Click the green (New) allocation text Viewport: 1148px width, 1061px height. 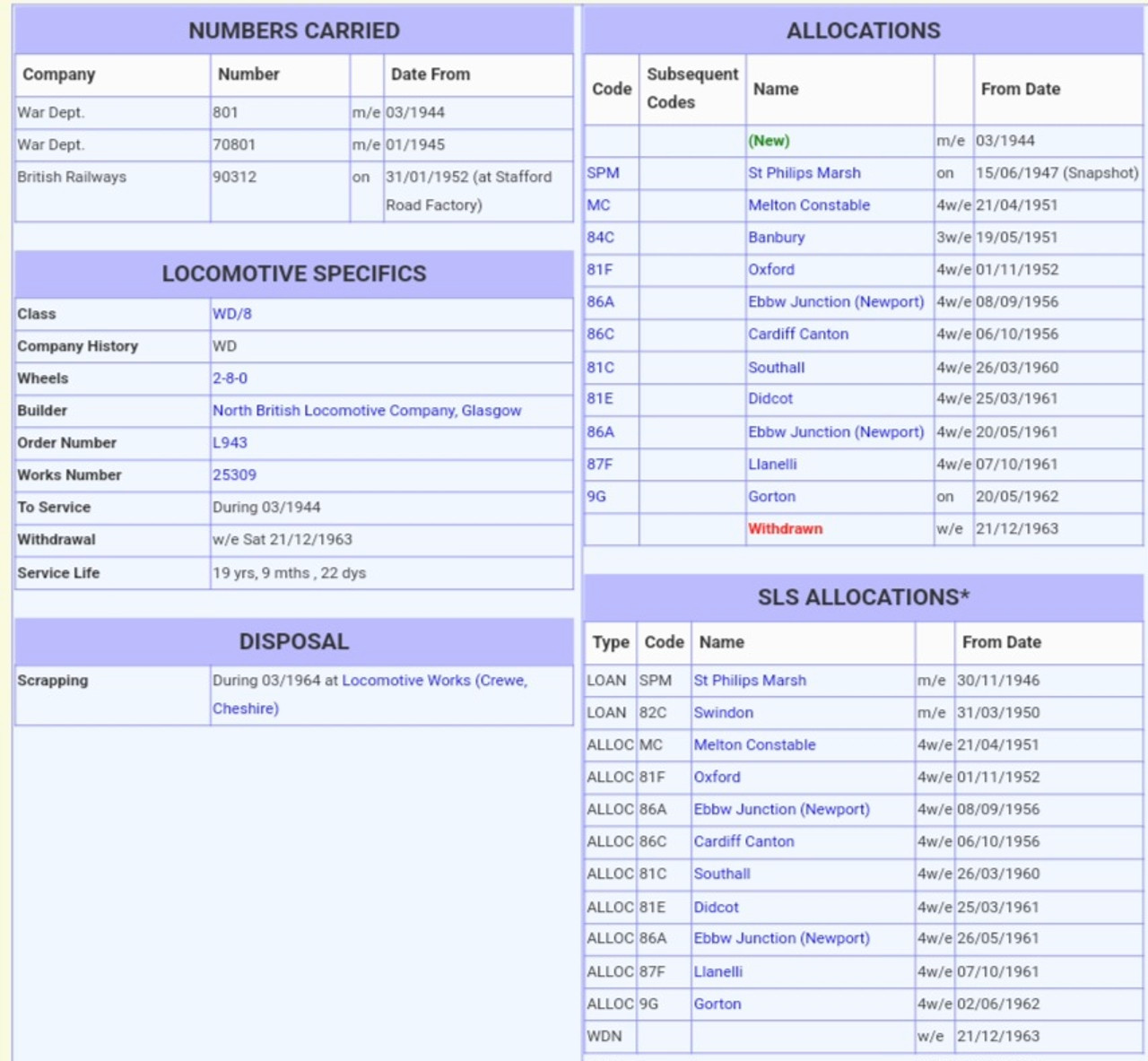[769, 141]
